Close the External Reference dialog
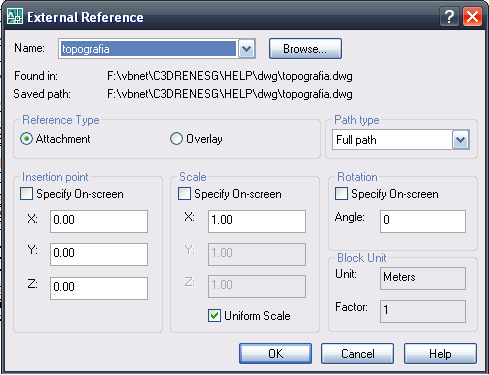489x375 pixels. [x=472, y=16]
